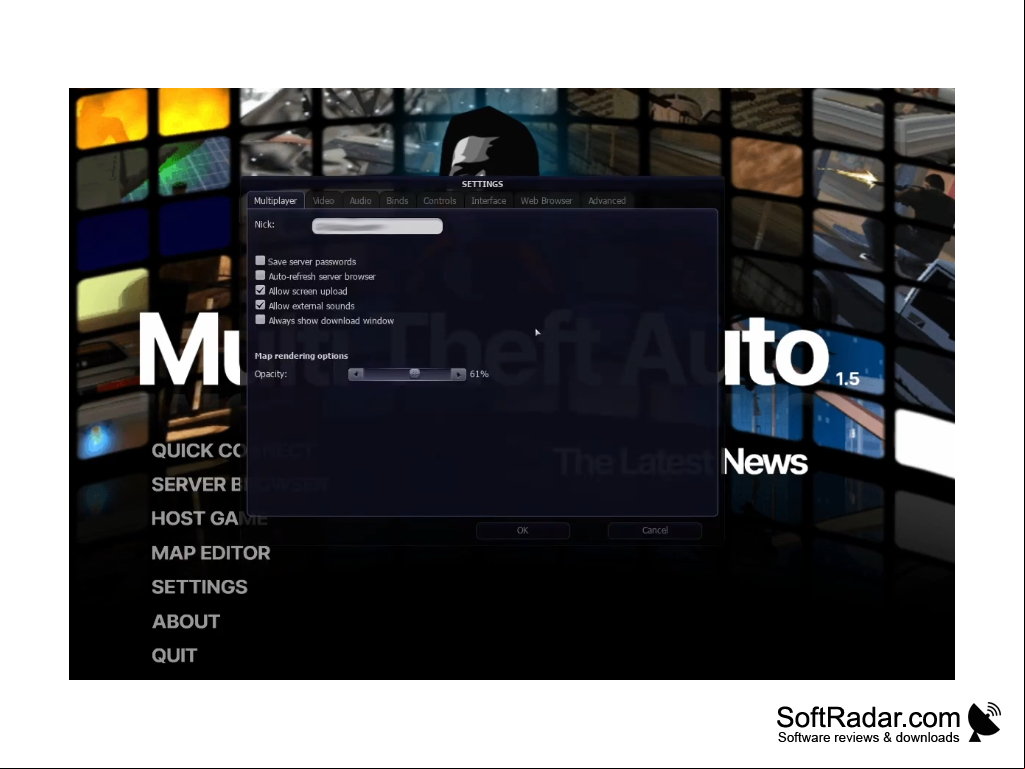The image size is (1025, 769).
Task: Click the opacity slider right arrow
Action: 458,374
